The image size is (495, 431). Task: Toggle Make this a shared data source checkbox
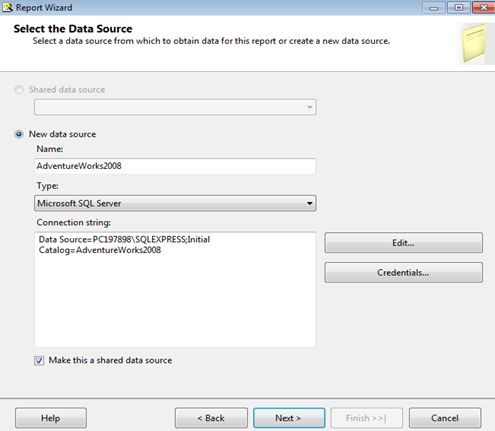click(39, 360)
